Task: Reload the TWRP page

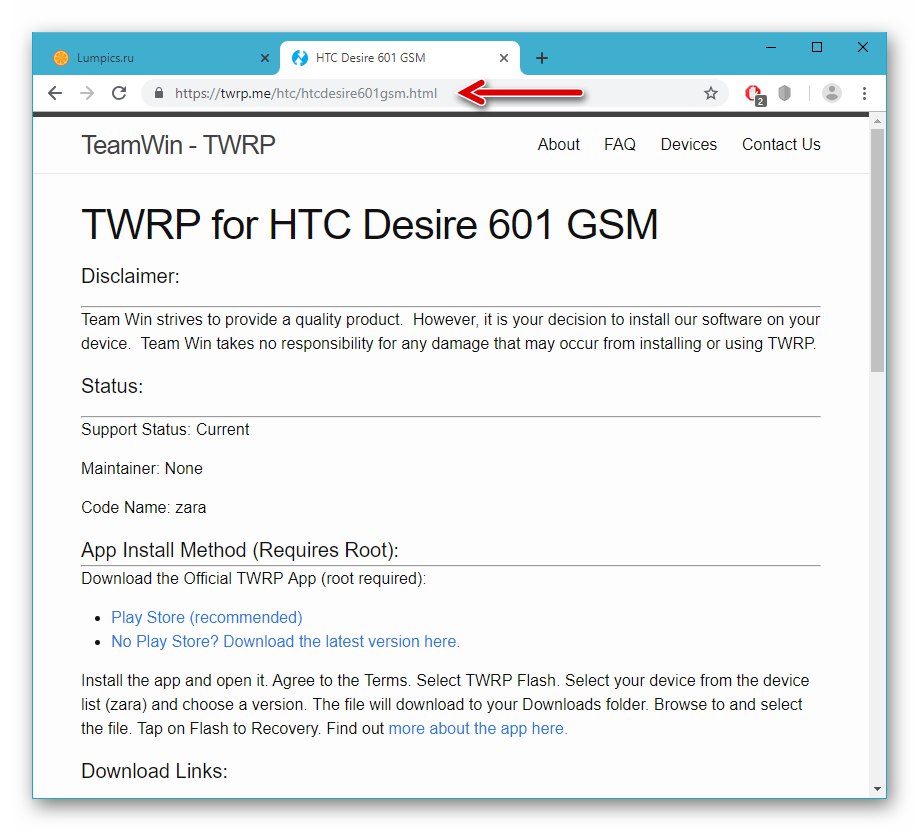Action: pos(119,93)
